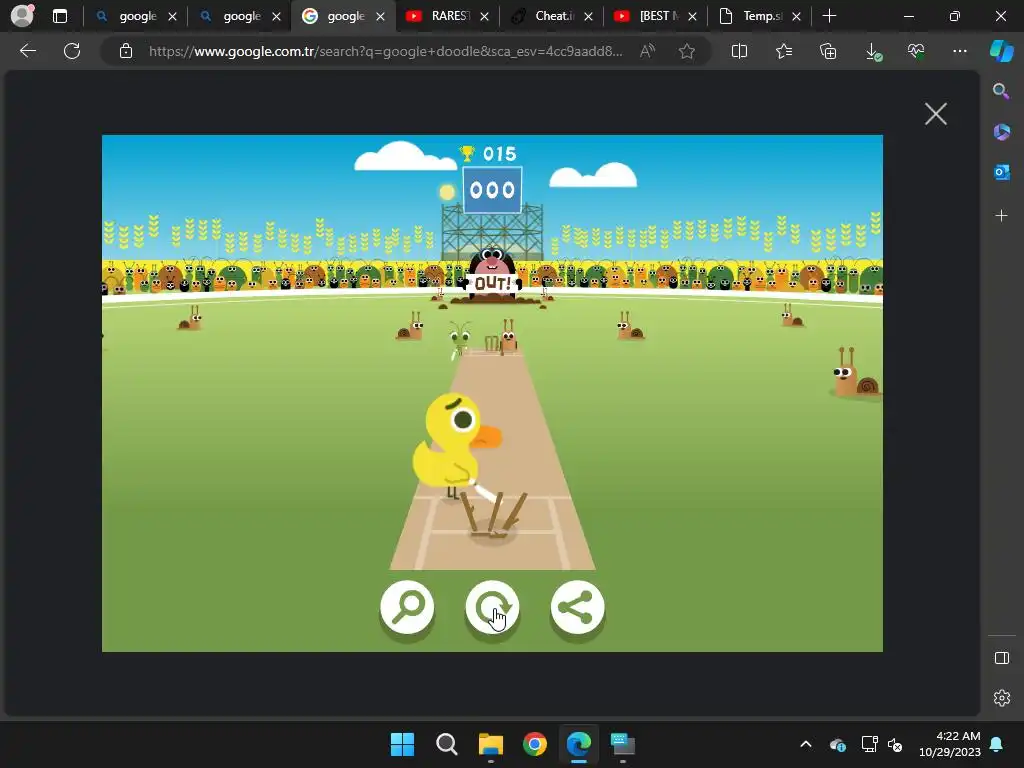Open Collections panel
1024x768 pixels.
point(828,51)
